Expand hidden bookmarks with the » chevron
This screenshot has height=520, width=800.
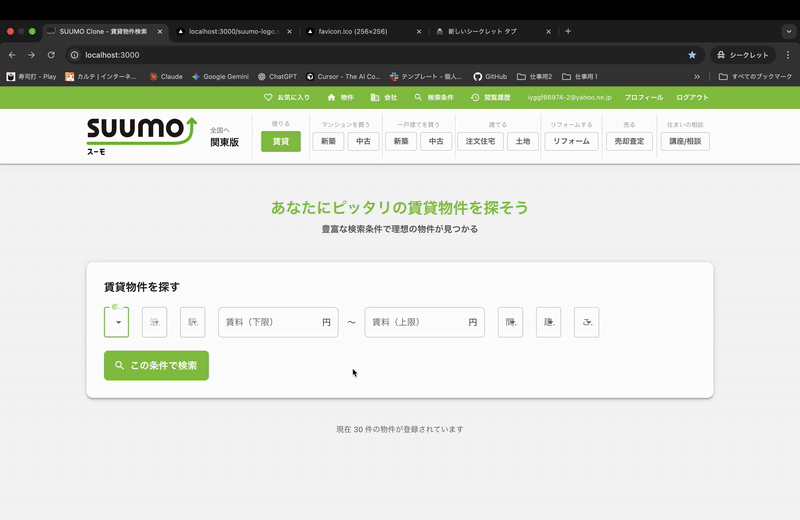click(x=697, y=77)
